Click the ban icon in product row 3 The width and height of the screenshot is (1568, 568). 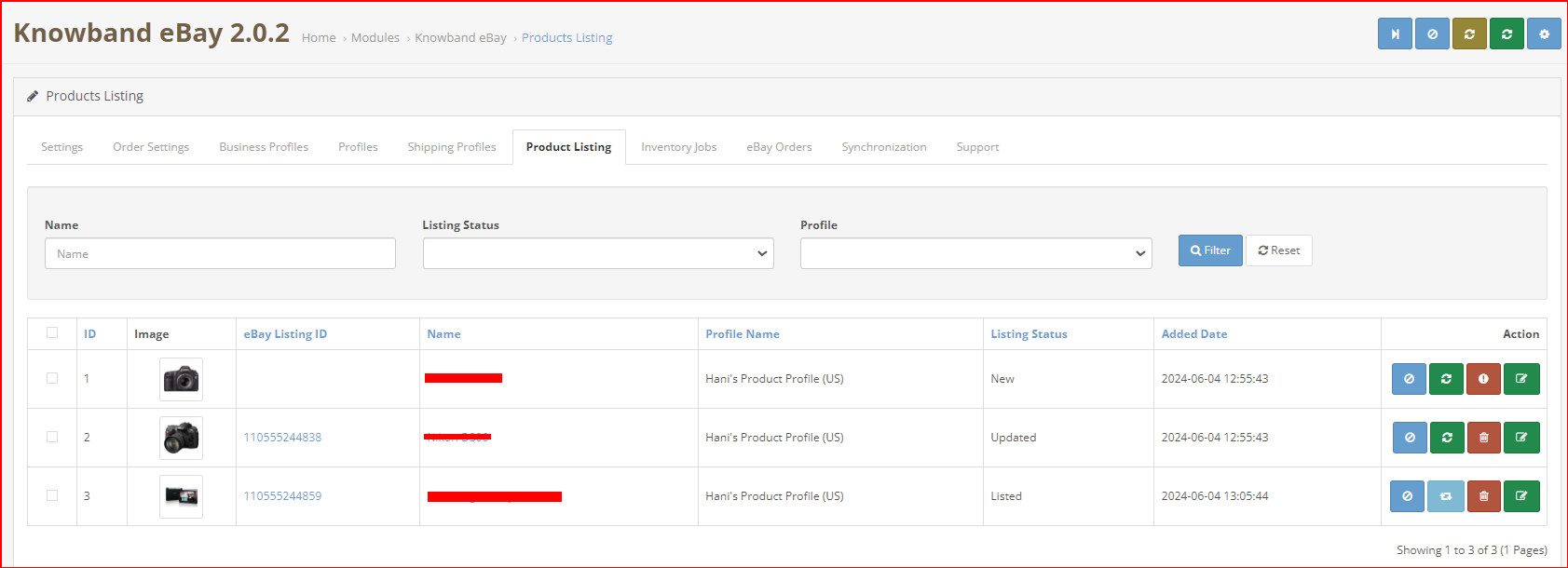(x=1407, y=496)
